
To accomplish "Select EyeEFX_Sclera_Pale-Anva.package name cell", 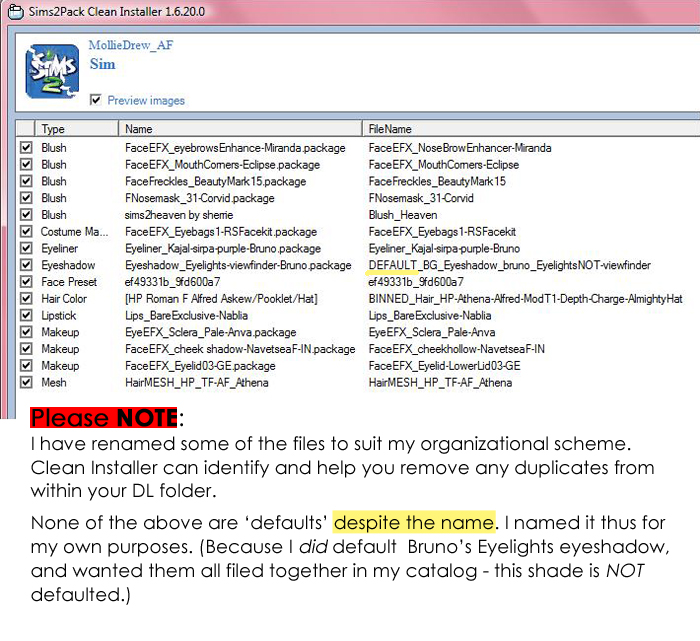I will pyautogui.click(x=211, y=332).
